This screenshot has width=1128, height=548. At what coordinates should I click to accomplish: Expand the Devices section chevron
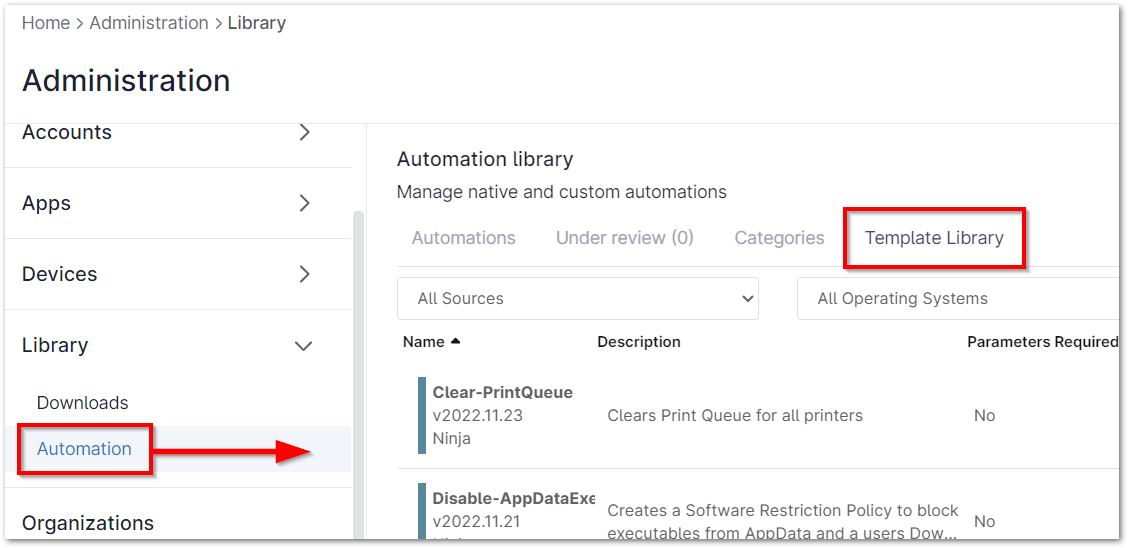click(305, 274)
